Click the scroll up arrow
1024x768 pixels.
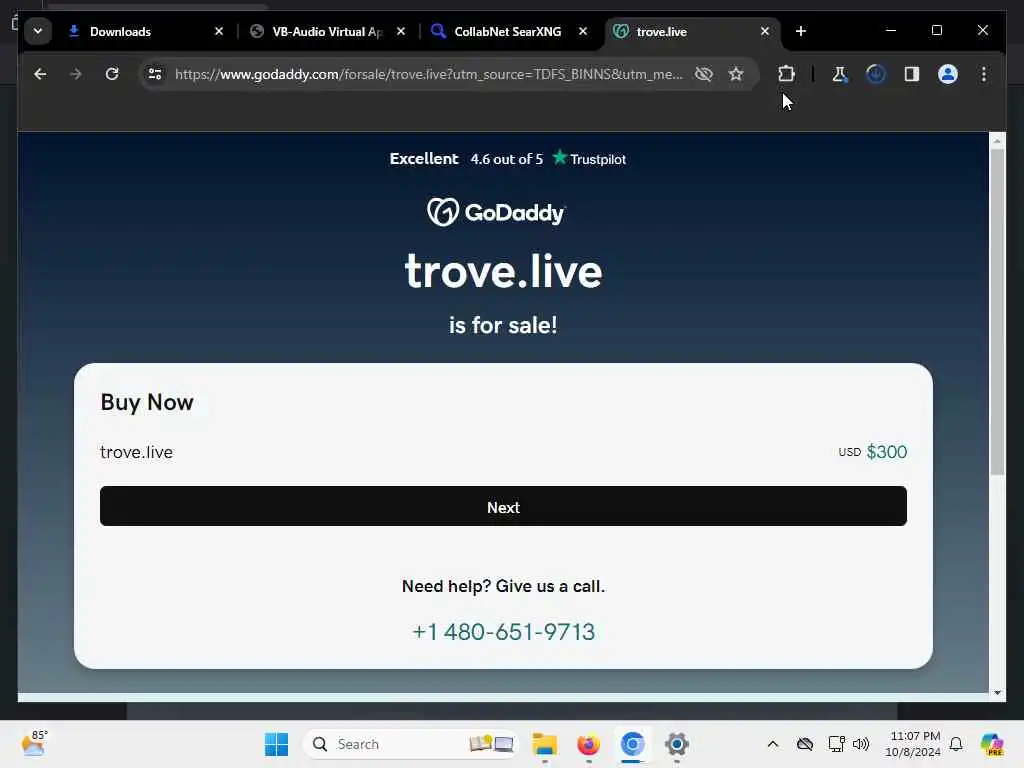point(997,140)
